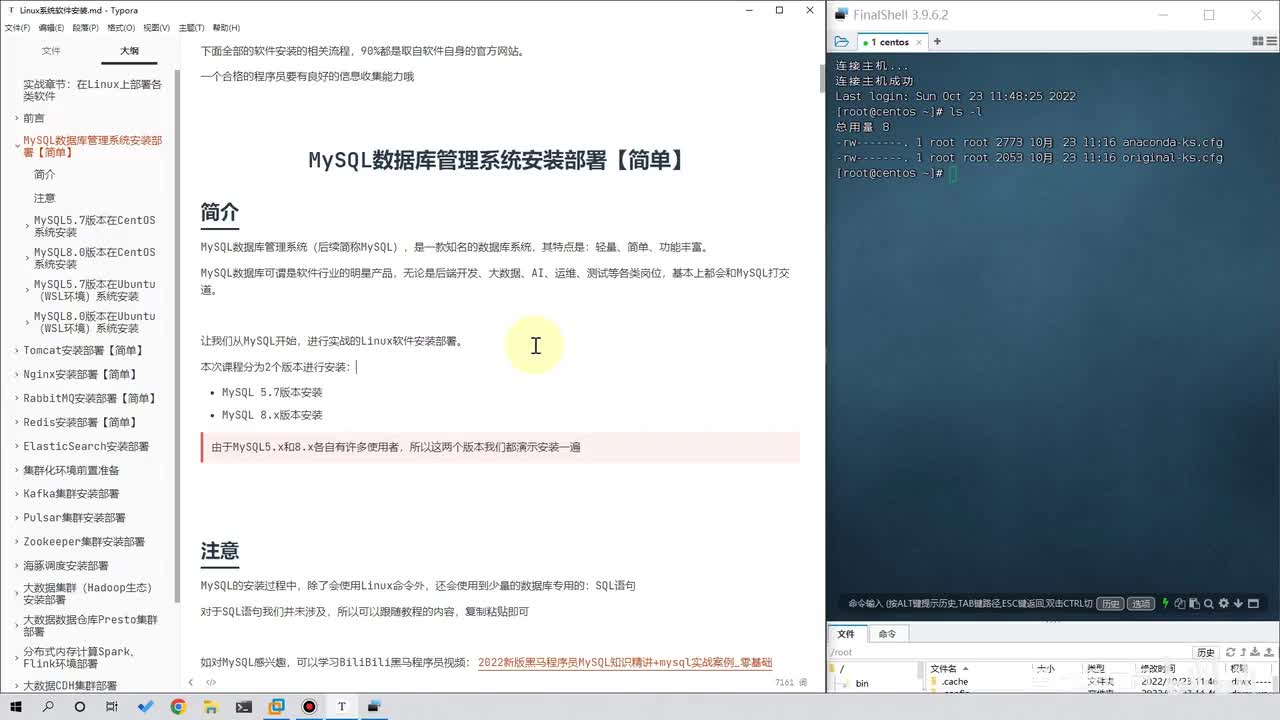
Task: Click the copy icon in the command bar
Action: pyautogui.click(x=1180, y=604)
